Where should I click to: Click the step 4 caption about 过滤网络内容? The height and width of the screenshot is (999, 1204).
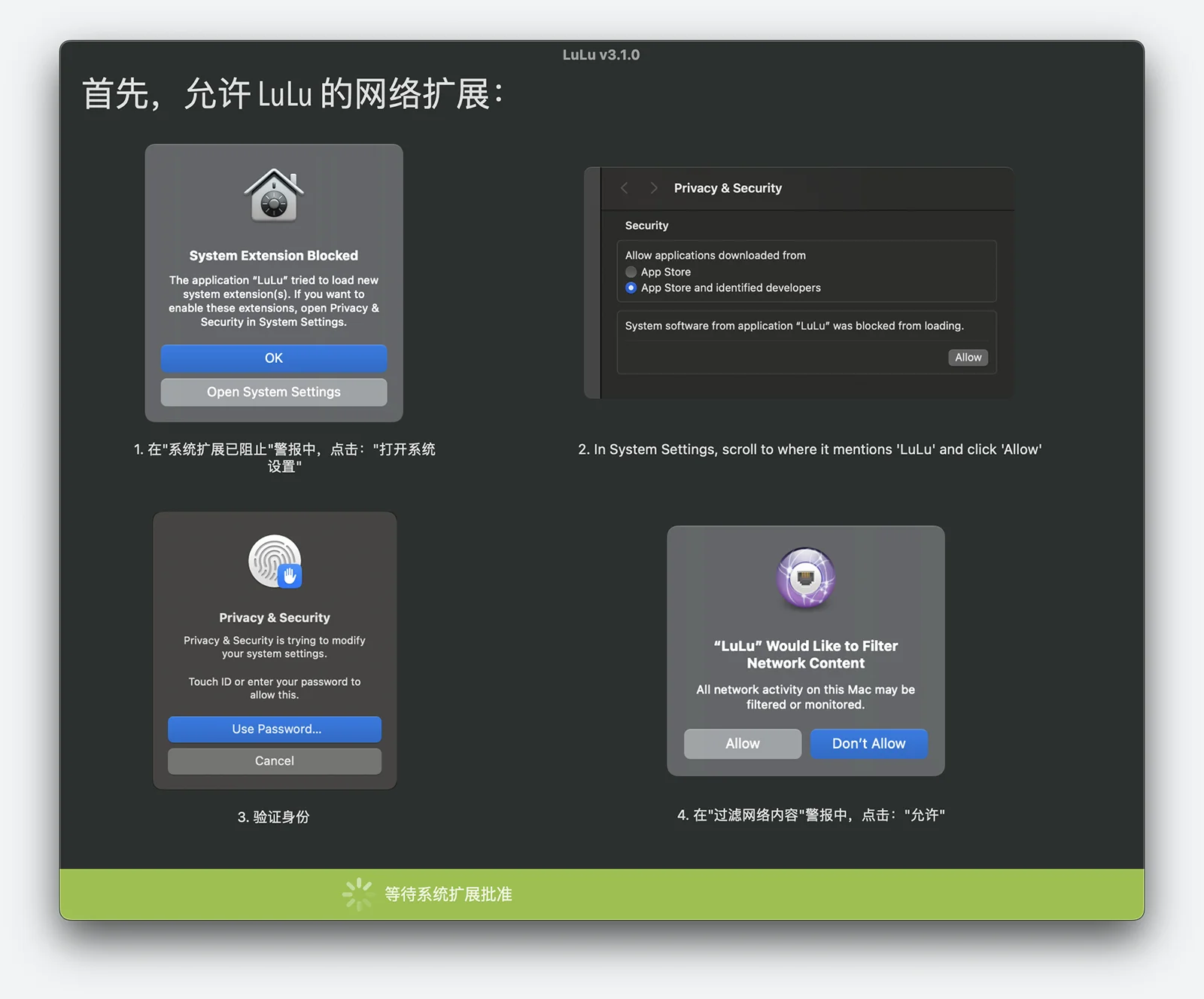(811, 815)
